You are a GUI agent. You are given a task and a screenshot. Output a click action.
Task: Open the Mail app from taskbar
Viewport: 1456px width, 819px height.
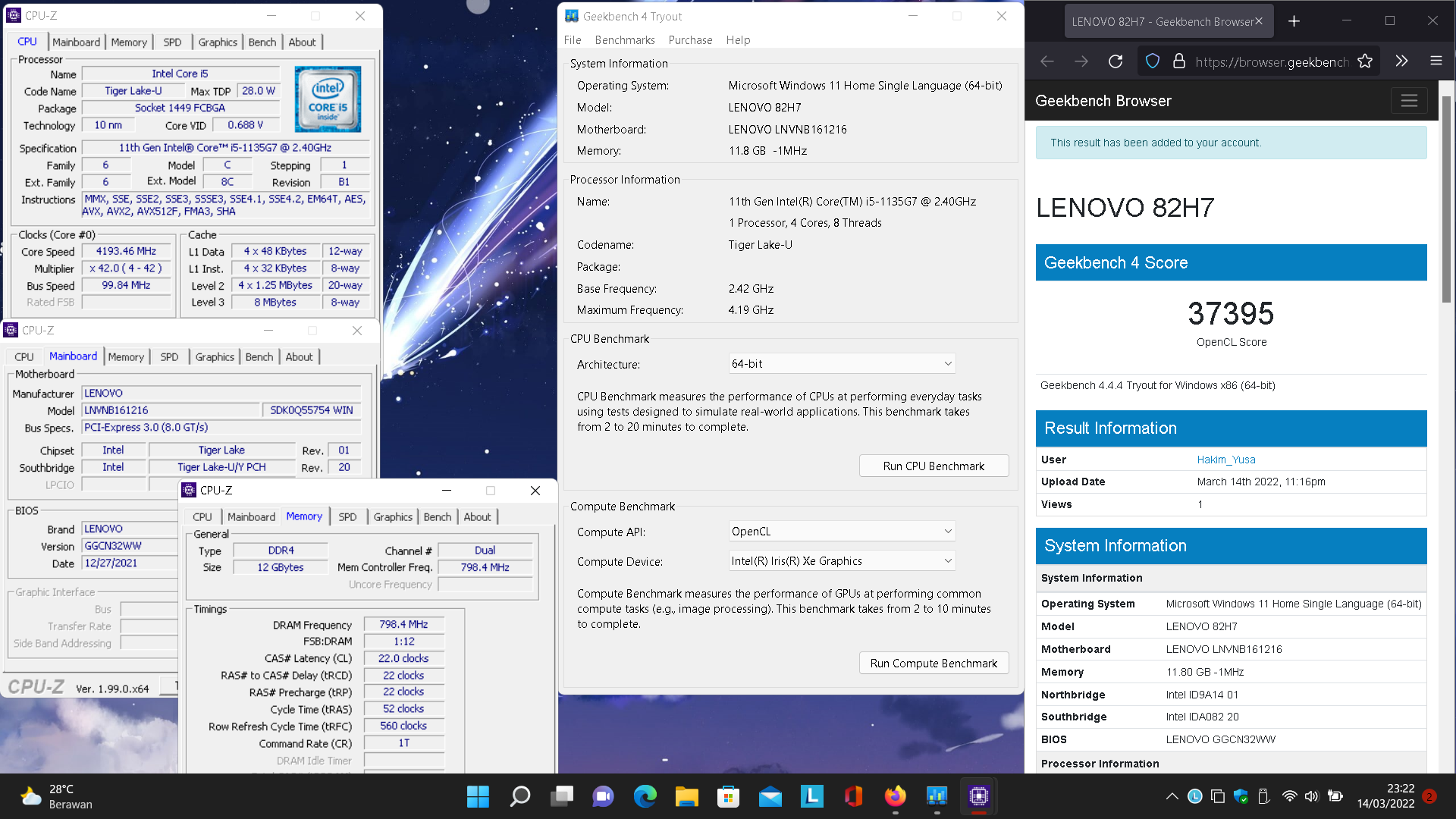point(770,796)
